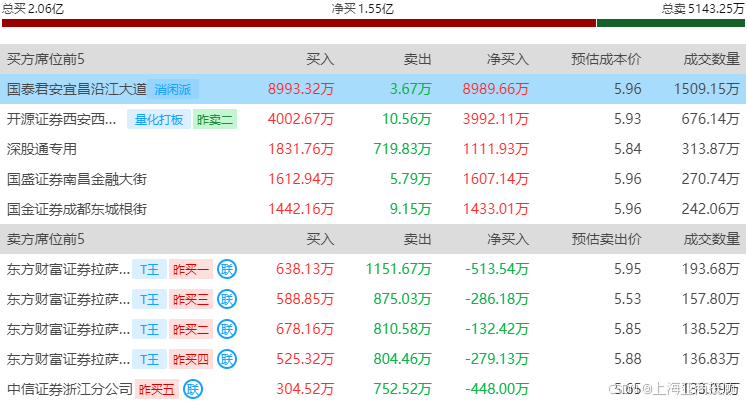The width and height of the screenshot is (747, 402).
Task: Click the 昨买二 tag
Action: (191, 330)
